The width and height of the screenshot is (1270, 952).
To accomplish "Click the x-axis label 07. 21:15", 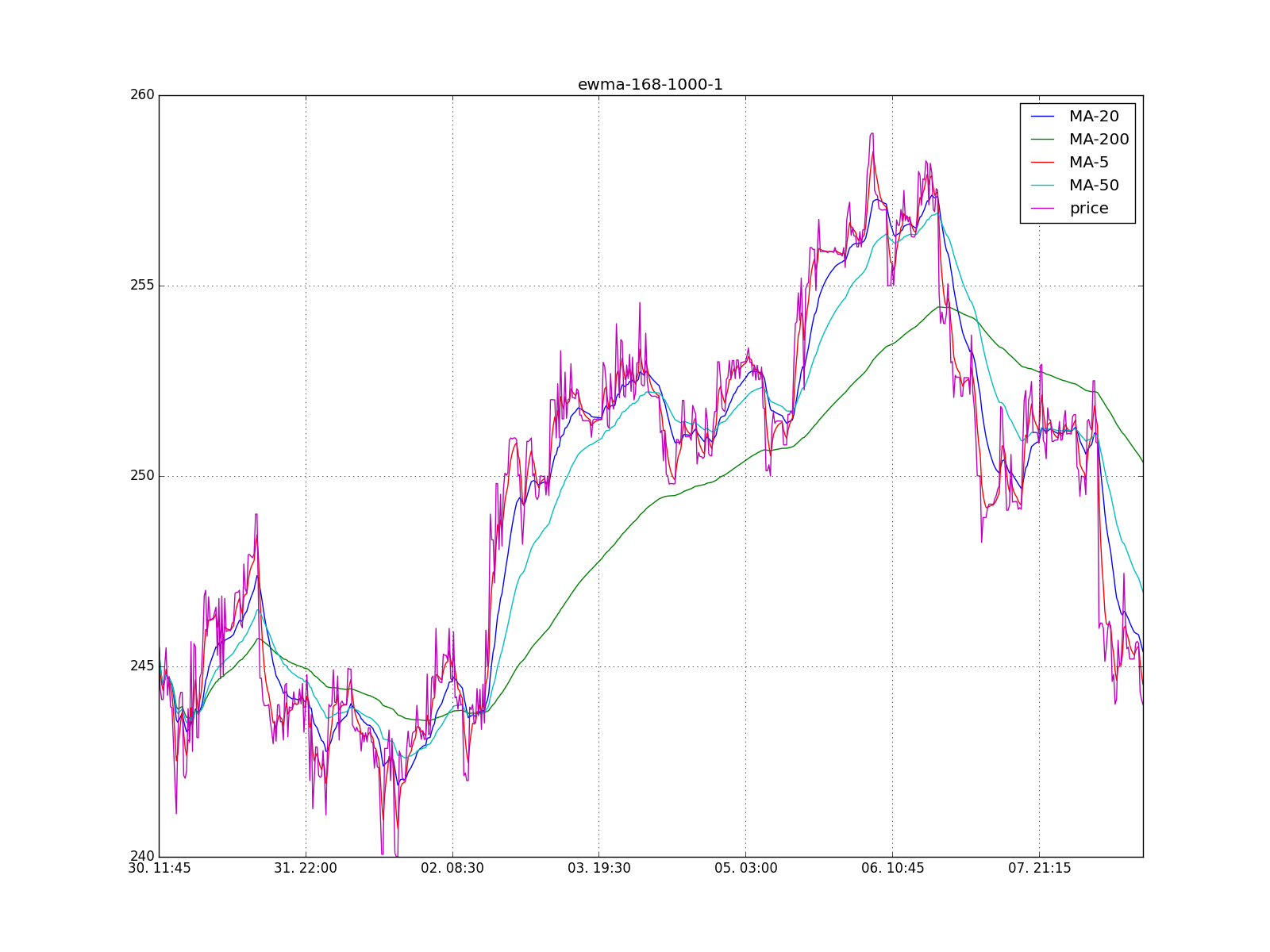I will pyautogui.click(x=1040, y=869).
